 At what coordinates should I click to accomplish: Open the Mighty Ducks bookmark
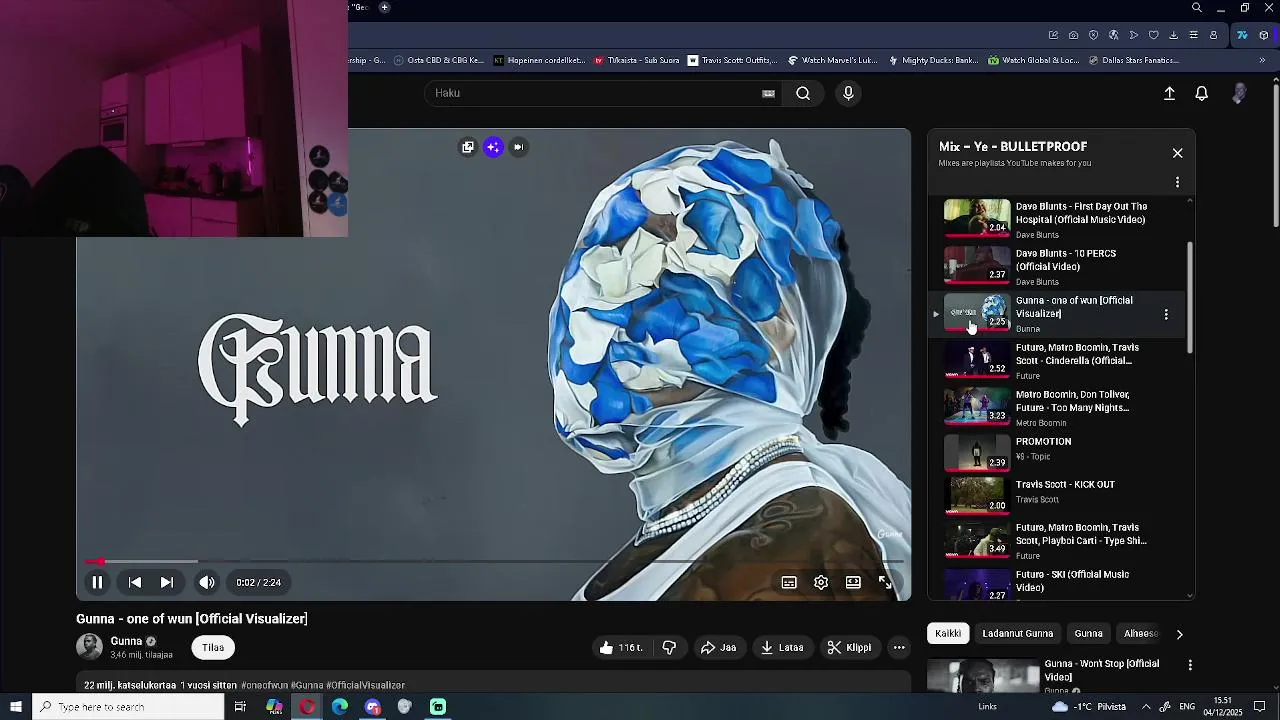(933, 60)
